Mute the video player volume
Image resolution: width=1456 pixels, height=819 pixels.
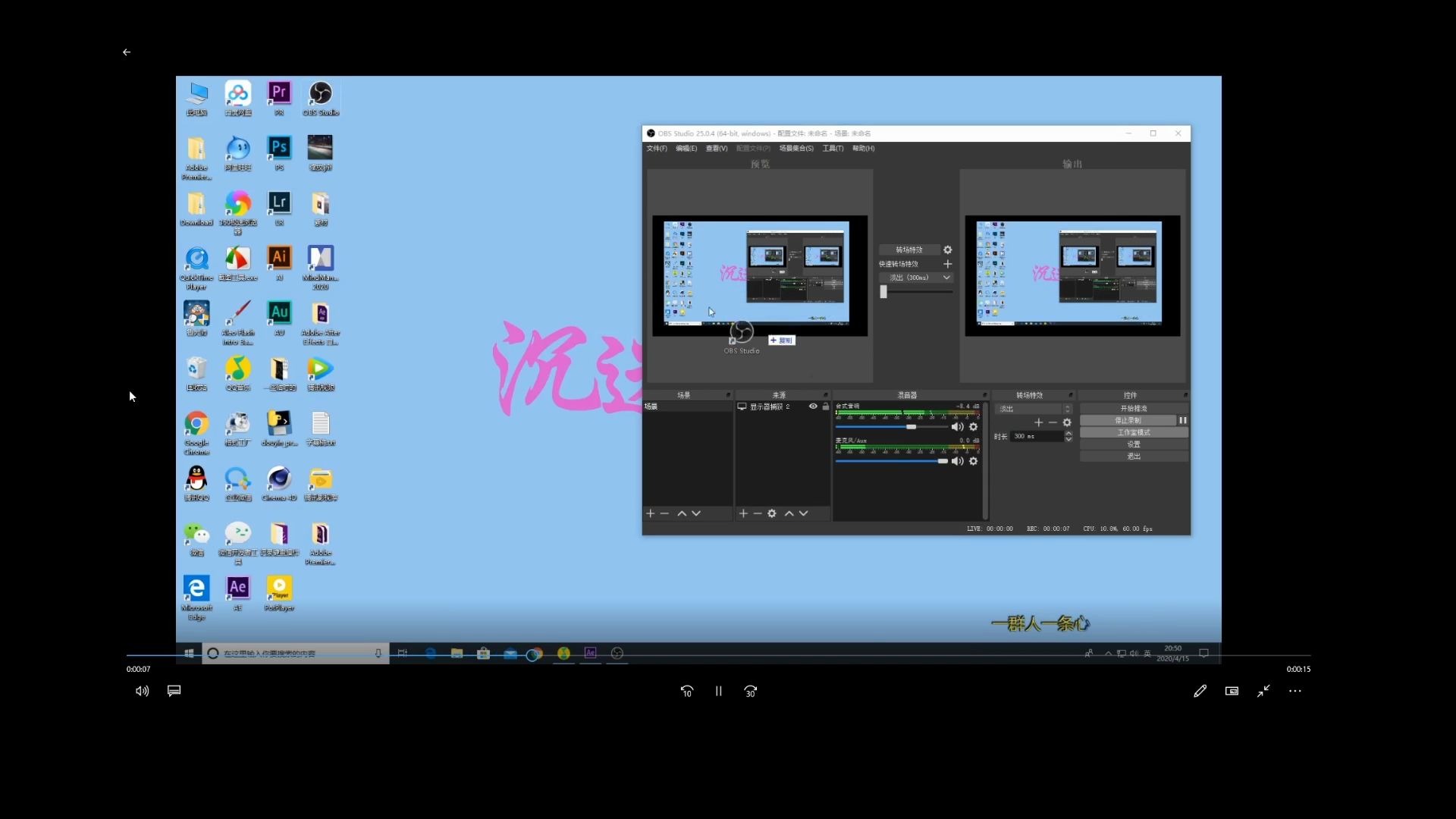pyautogui.click(x=142, y=691)
